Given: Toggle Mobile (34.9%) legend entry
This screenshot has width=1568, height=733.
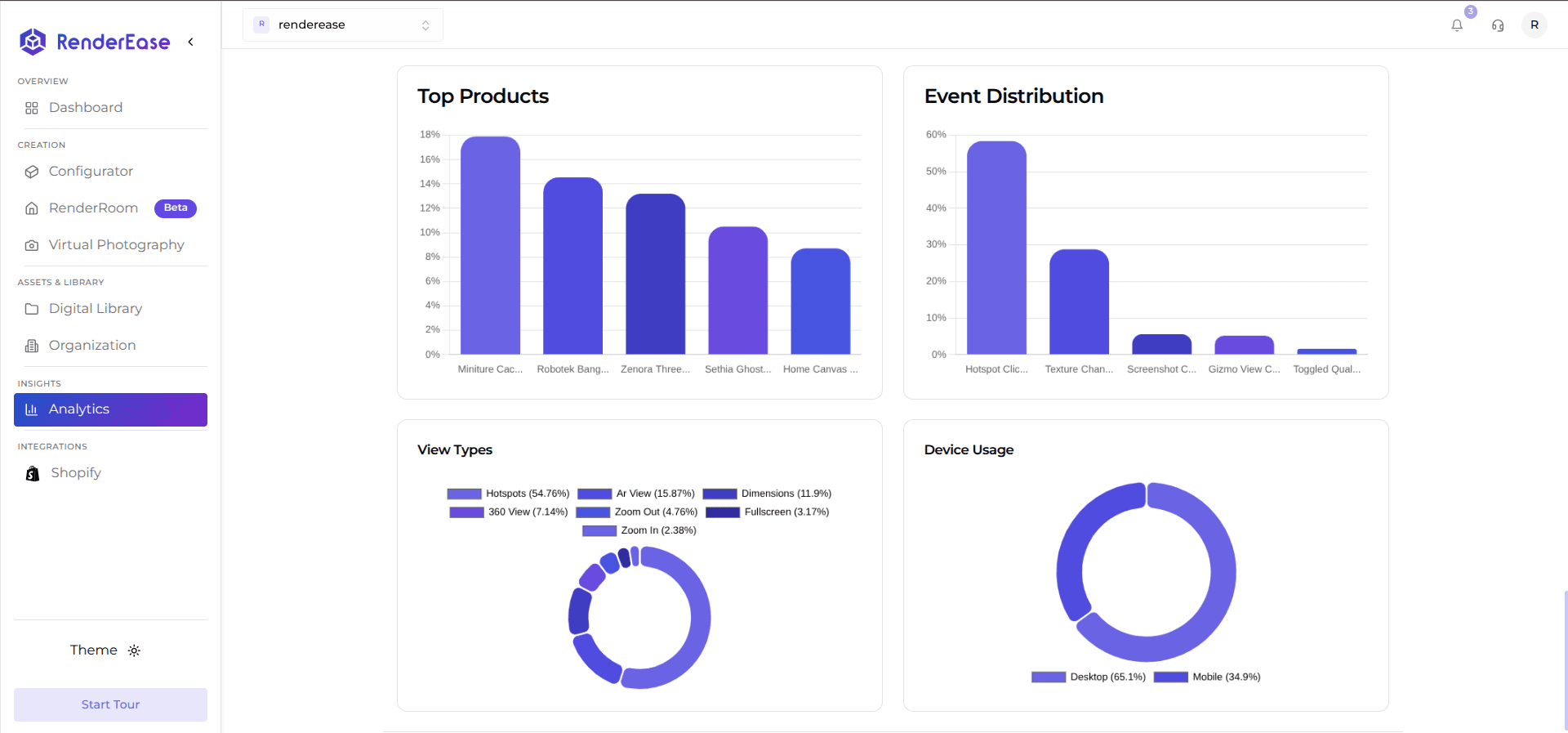Looking at the screenshot, I should [1207, 677].
